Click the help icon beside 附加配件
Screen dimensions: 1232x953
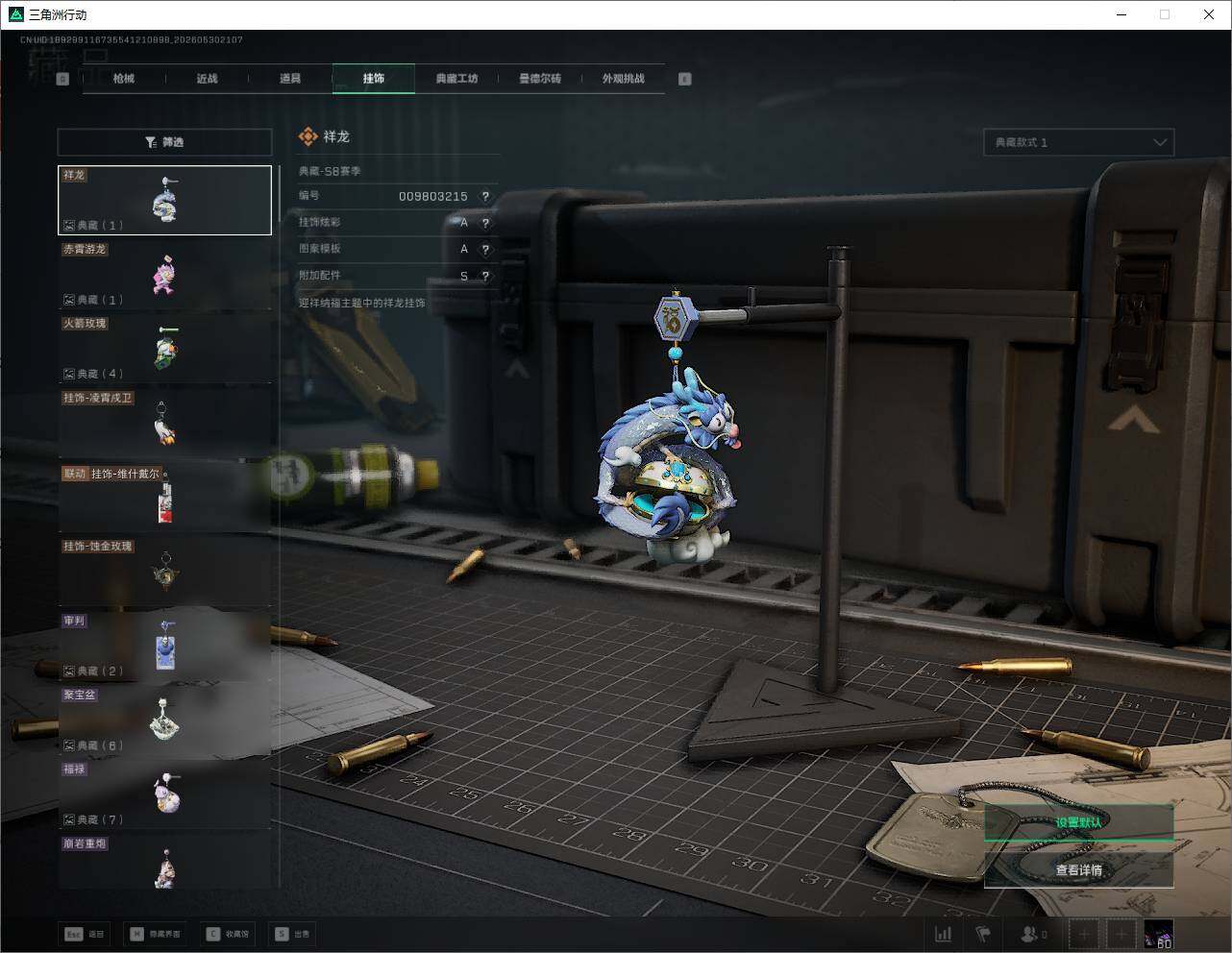[485, 276]
